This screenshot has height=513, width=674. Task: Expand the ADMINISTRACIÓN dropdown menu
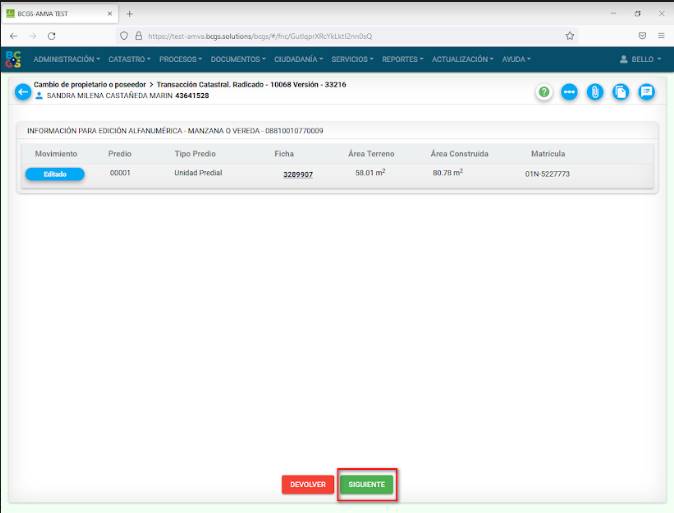click(67, 60)
